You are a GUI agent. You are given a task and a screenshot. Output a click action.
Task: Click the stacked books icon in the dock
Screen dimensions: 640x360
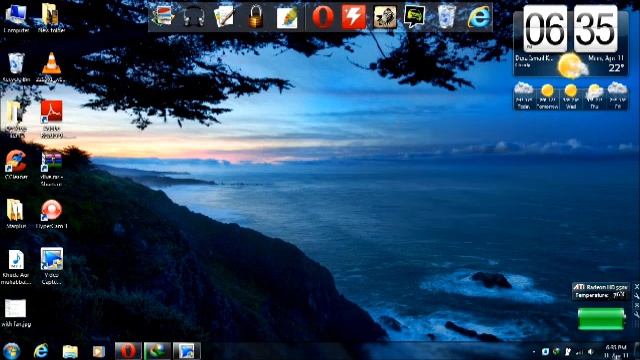tap(163, 17)
